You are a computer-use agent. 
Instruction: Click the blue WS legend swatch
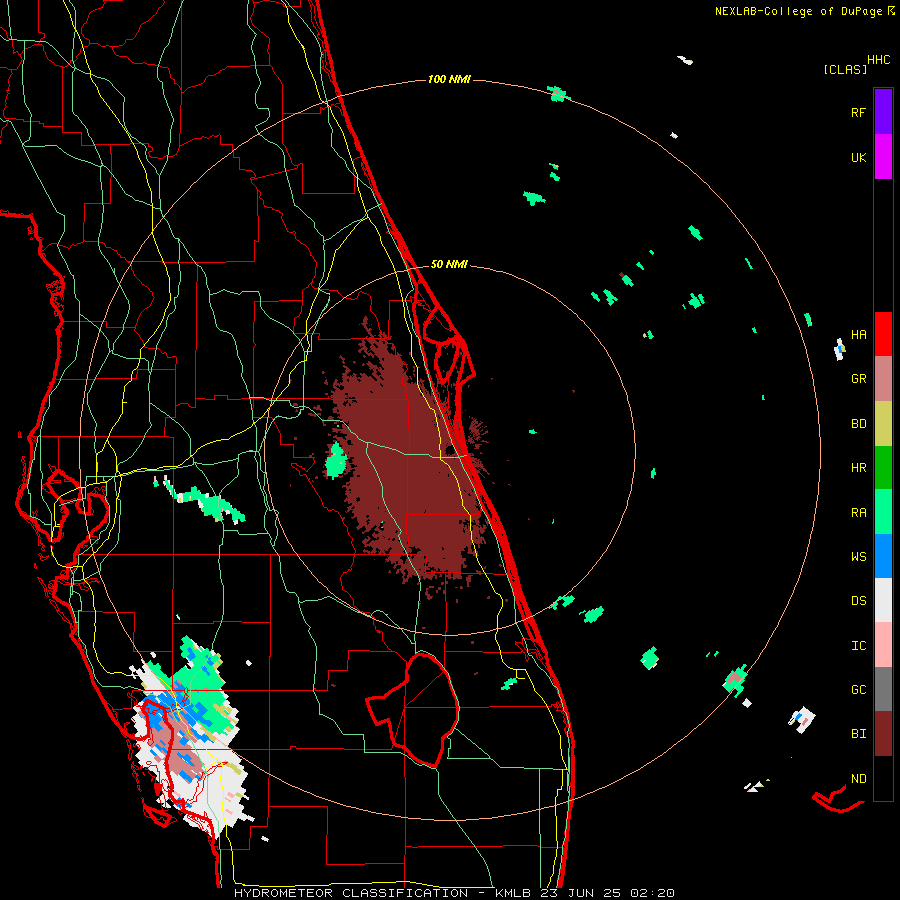(x=883, y=556)
